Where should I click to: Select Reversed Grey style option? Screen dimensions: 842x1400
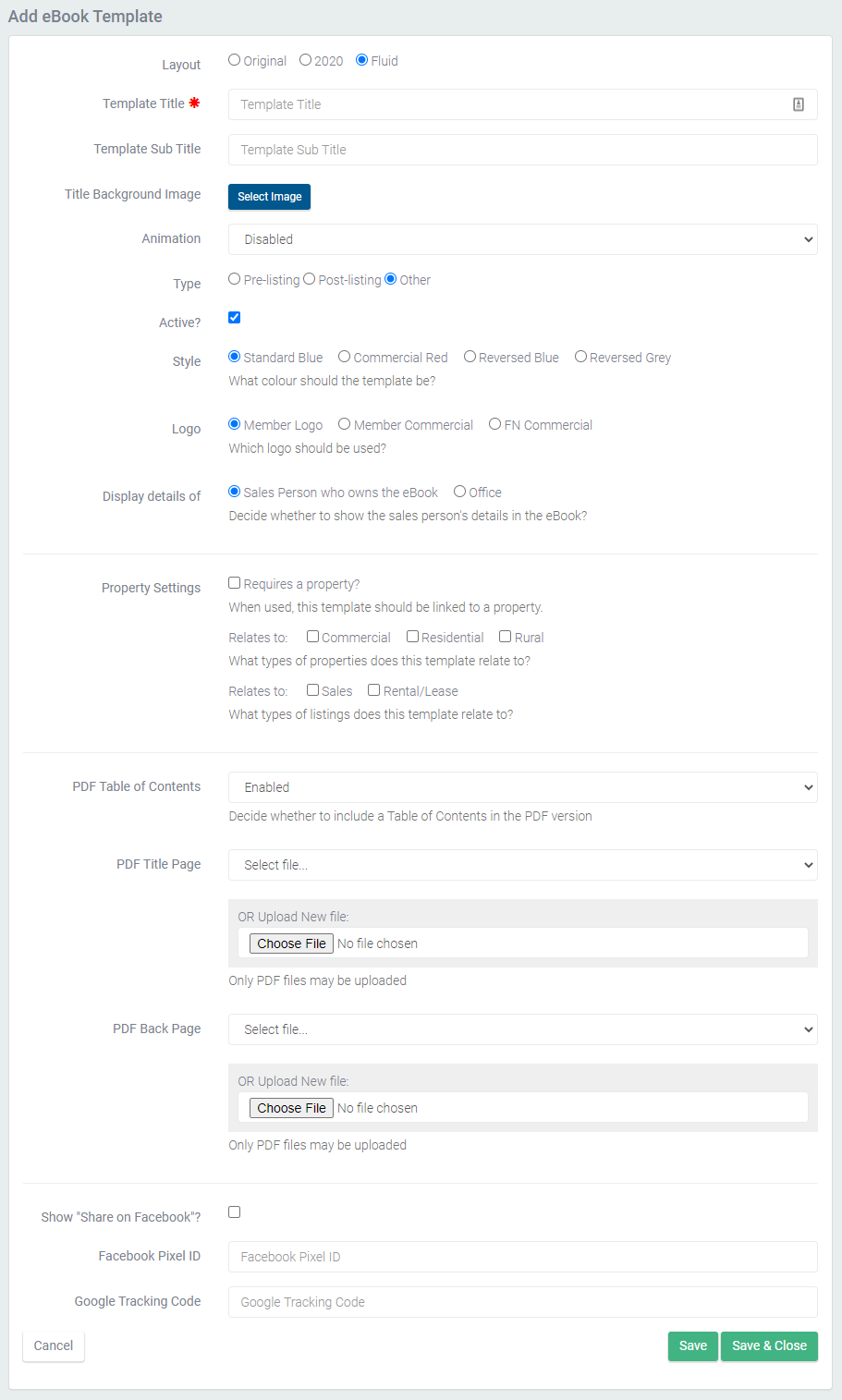[580, 357]
